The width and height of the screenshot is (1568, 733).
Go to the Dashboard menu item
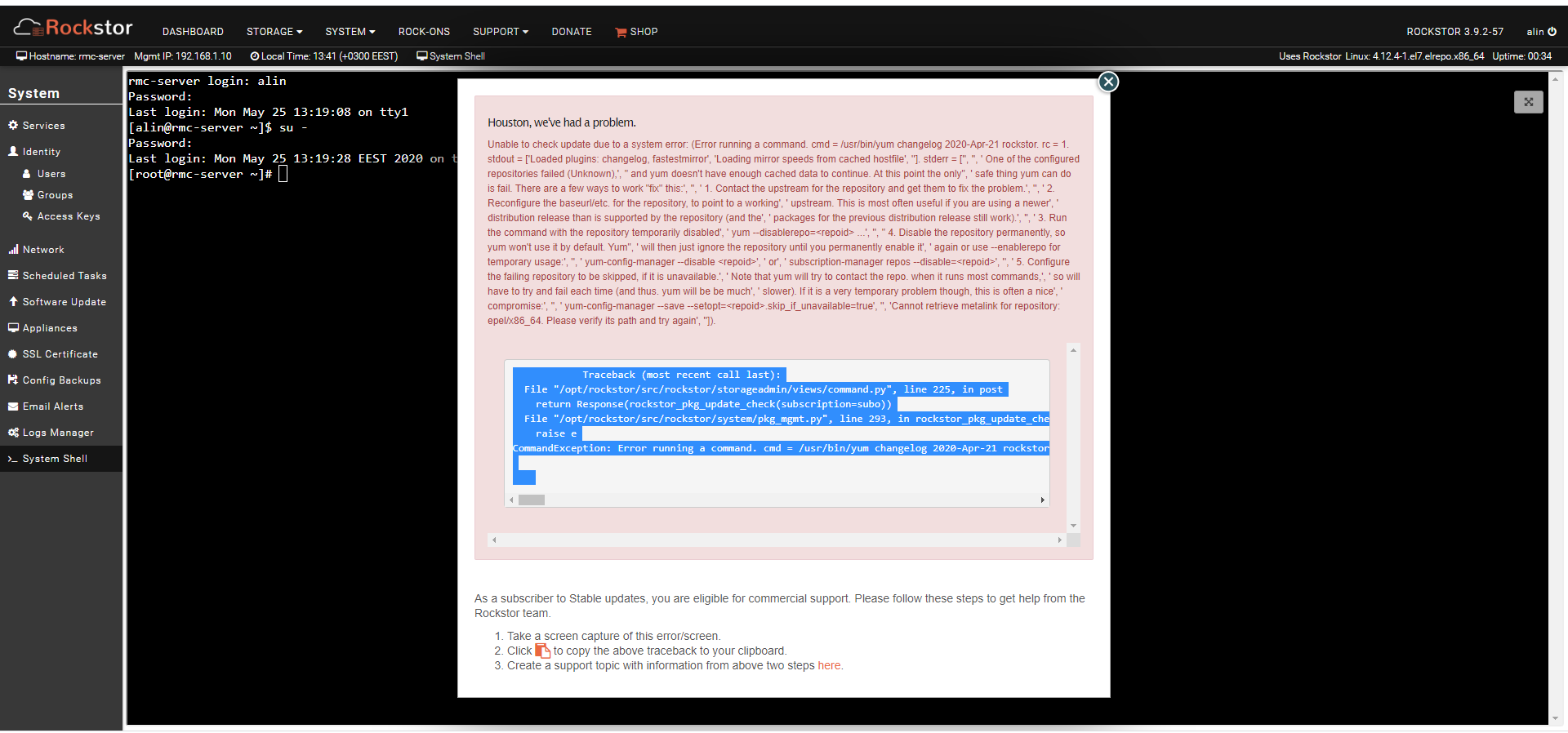click(193, 32)
